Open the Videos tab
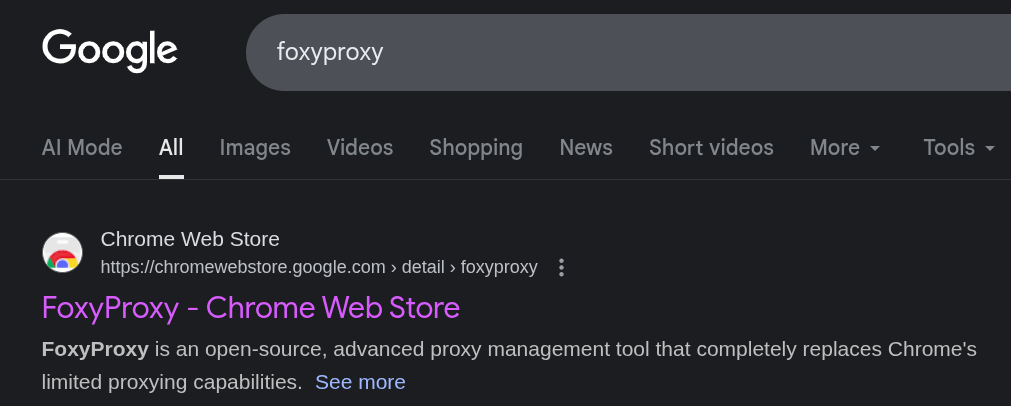 point(360,148)
